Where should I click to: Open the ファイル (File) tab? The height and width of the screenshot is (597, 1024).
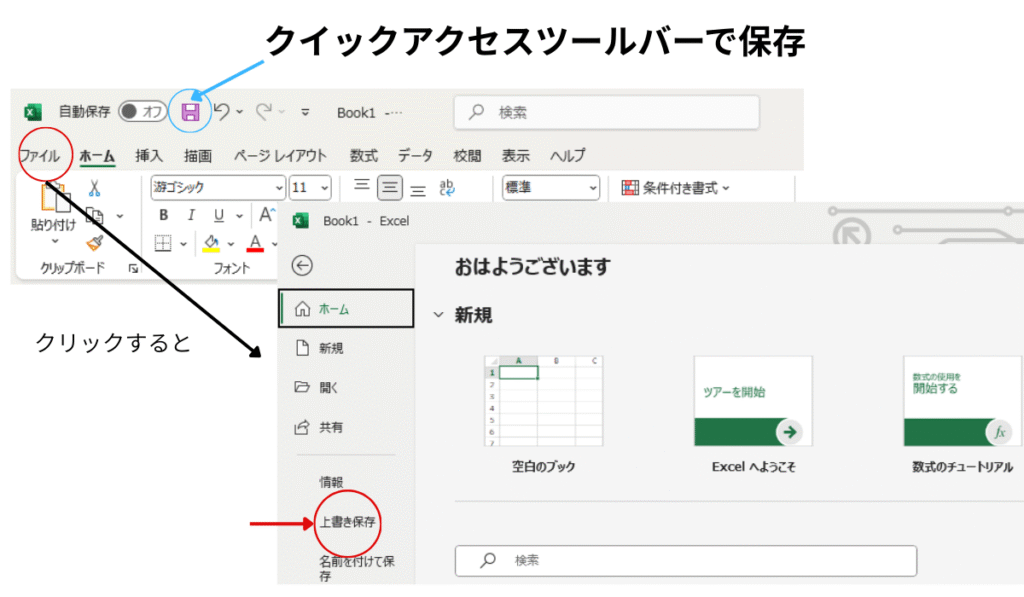pos(40,156)
